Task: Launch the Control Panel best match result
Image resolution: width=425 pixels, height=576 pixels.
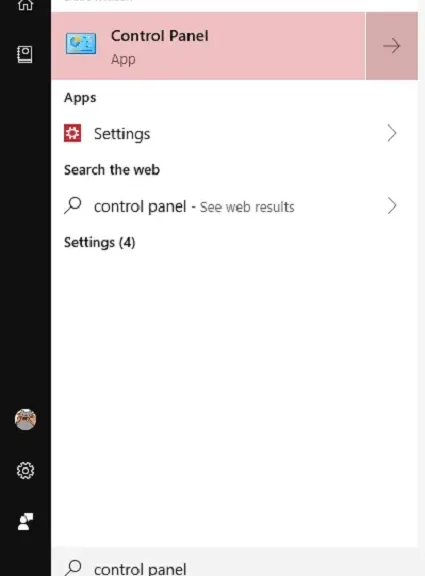Action: point(208,46)
